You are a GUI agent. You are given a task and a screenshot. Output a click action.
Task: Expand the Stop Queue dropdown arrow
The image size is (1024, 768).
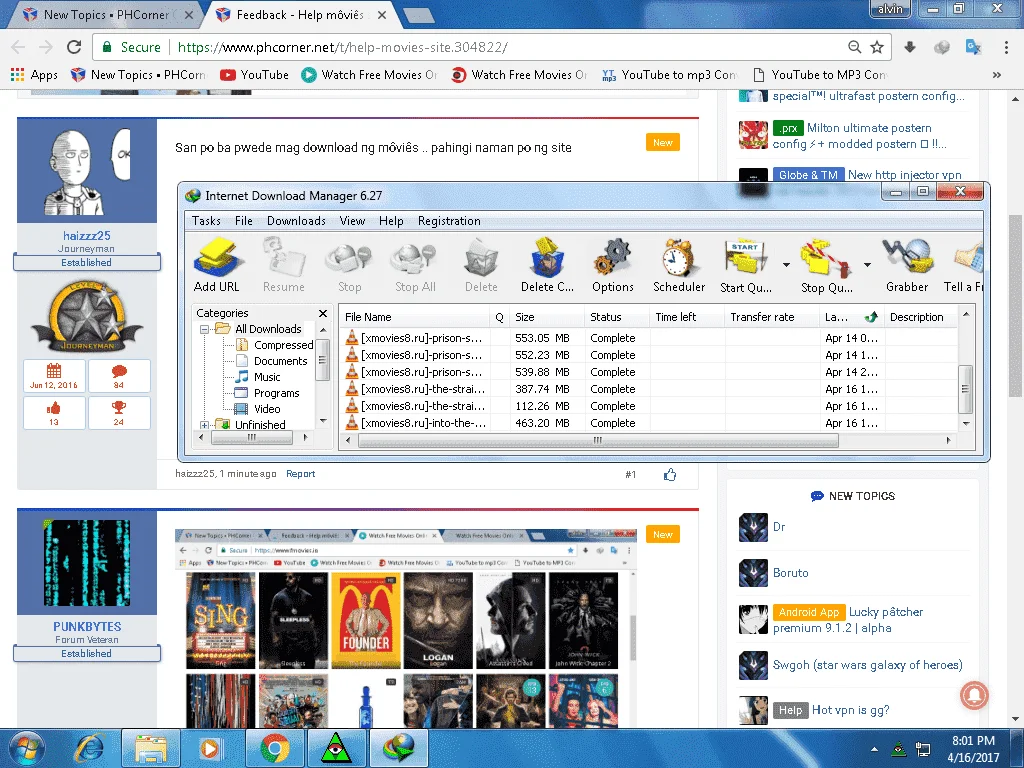(x=867, y=265)
